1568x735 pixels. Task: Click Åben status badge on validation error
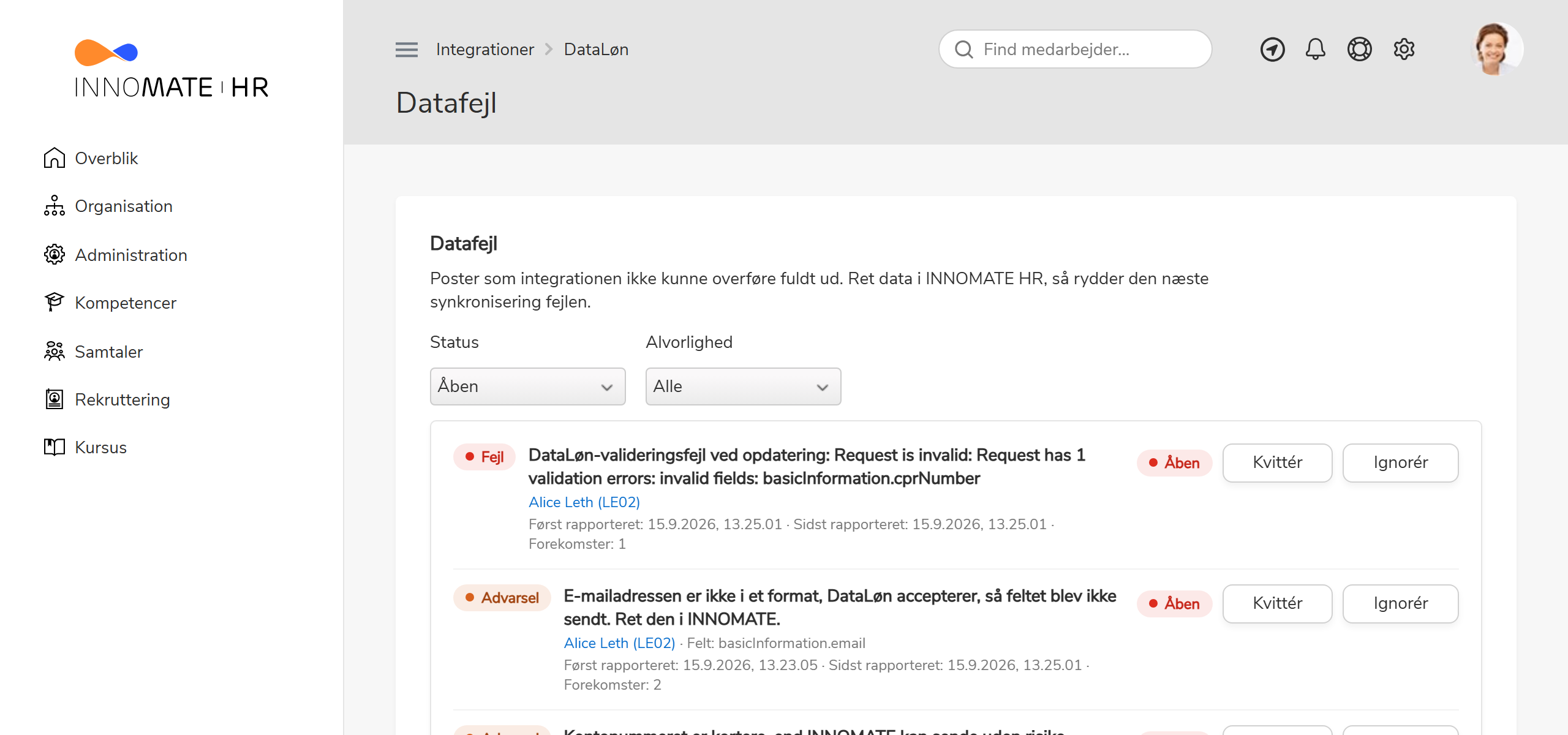coord(1174,463)
